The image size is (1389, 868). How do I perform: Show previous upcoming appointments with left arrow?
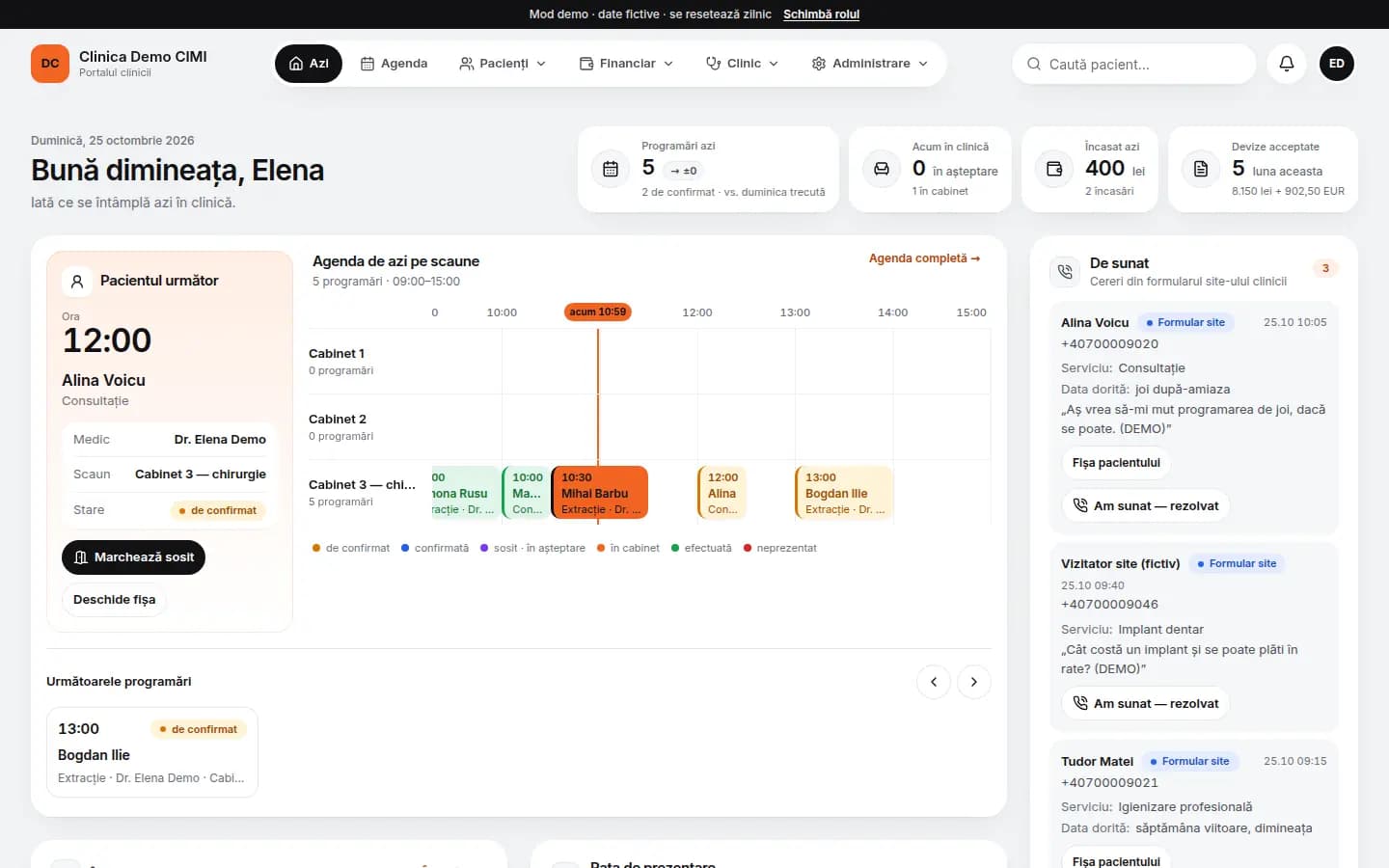click(934, 682)
